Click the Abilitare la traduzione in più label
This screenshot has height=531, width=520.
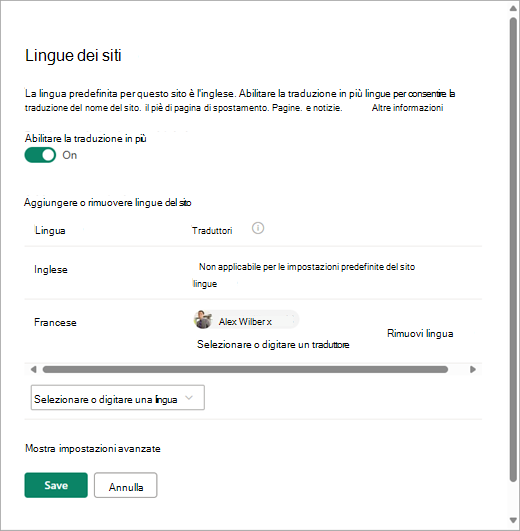coord(86,139)
